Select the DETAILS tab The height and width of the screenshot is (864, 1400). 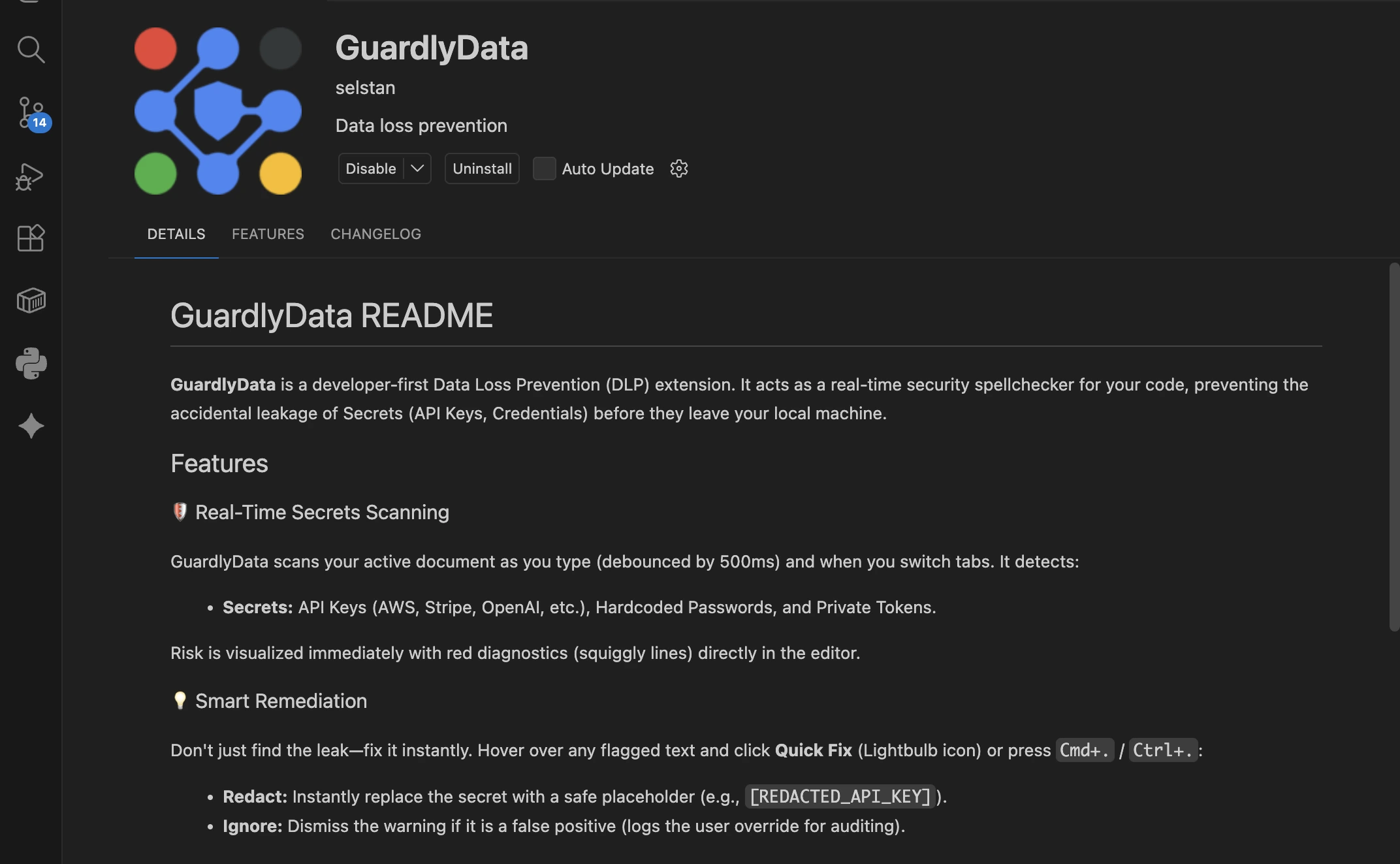pos(176,234)
